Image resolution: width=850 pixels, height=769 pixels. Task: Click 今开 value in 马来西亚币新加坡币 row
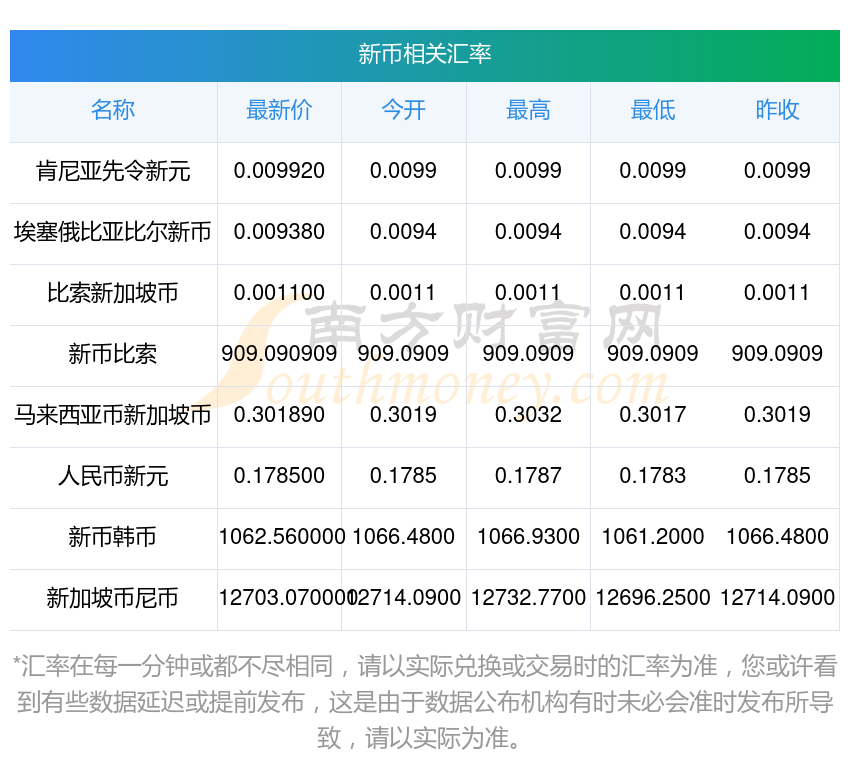(403, 415)
